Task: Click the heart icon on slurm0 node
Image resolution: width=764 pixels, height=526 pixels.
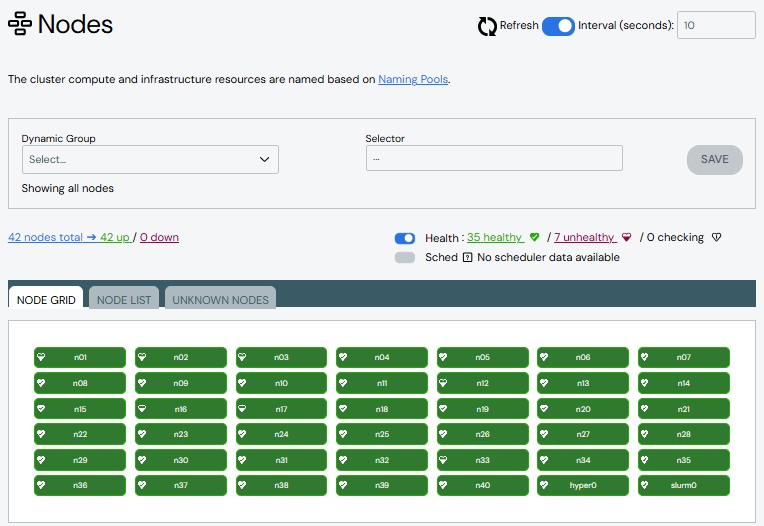Action: click(x=645, y=485)
